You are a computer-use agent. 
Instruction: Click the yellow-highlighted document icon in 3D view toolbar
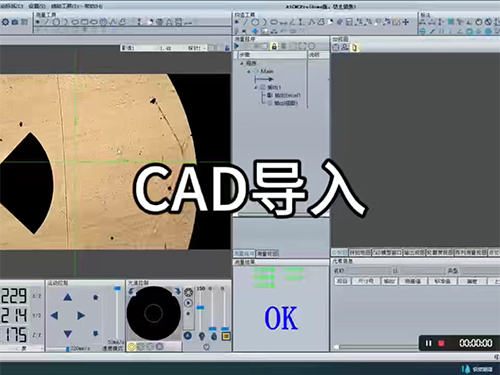(354, 47)
